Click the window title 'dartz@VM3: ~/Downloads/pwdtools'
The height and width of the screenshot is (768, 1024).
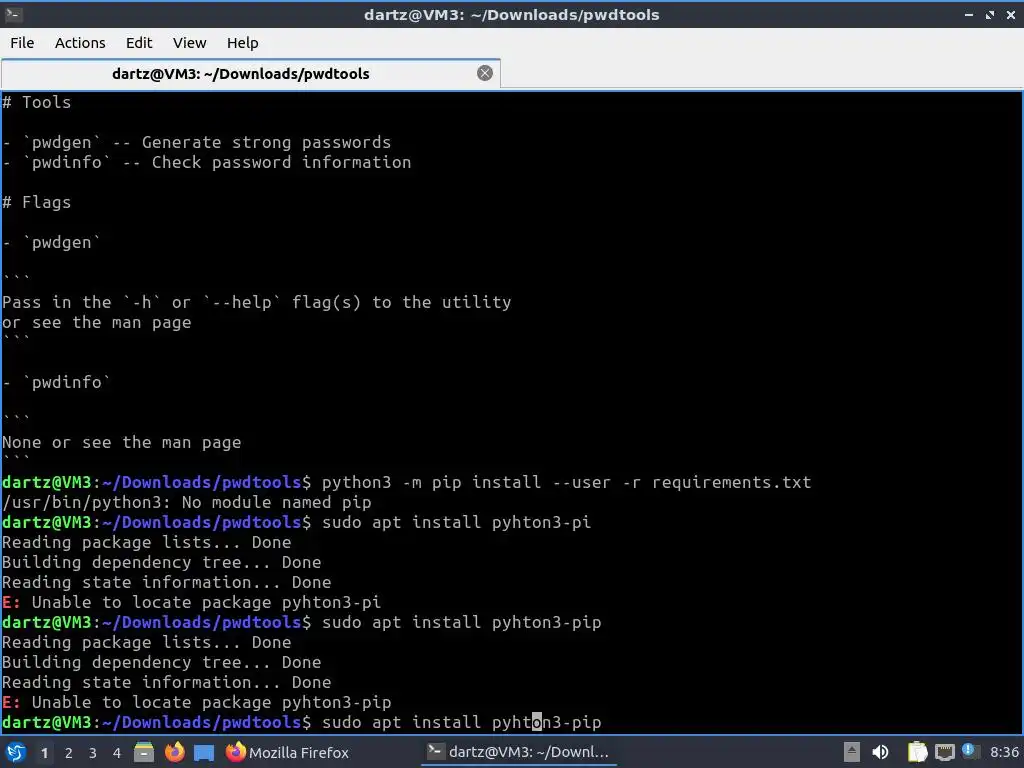tap(511, 14)
